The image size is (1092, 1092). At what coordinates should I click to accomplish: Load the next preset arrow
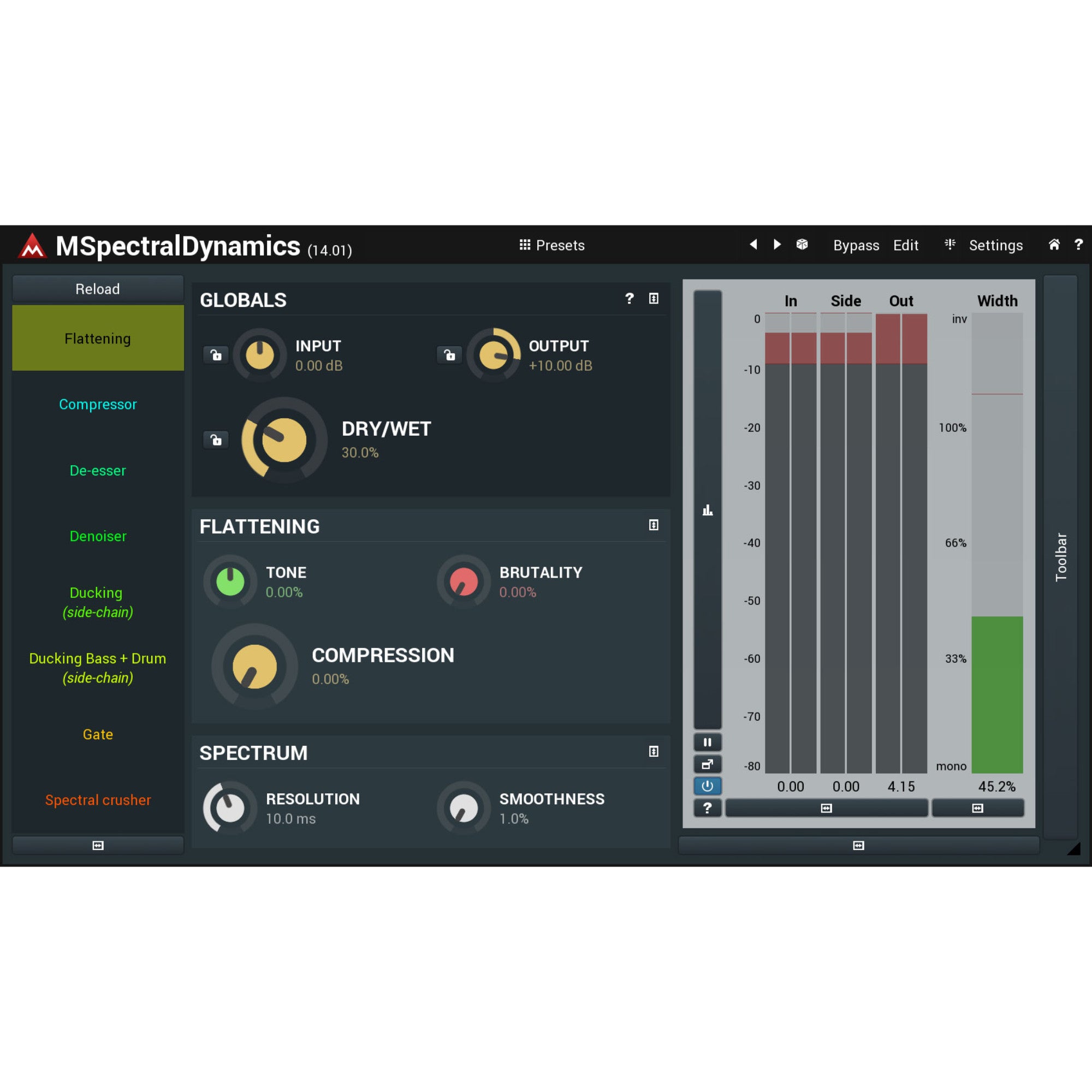777,244
